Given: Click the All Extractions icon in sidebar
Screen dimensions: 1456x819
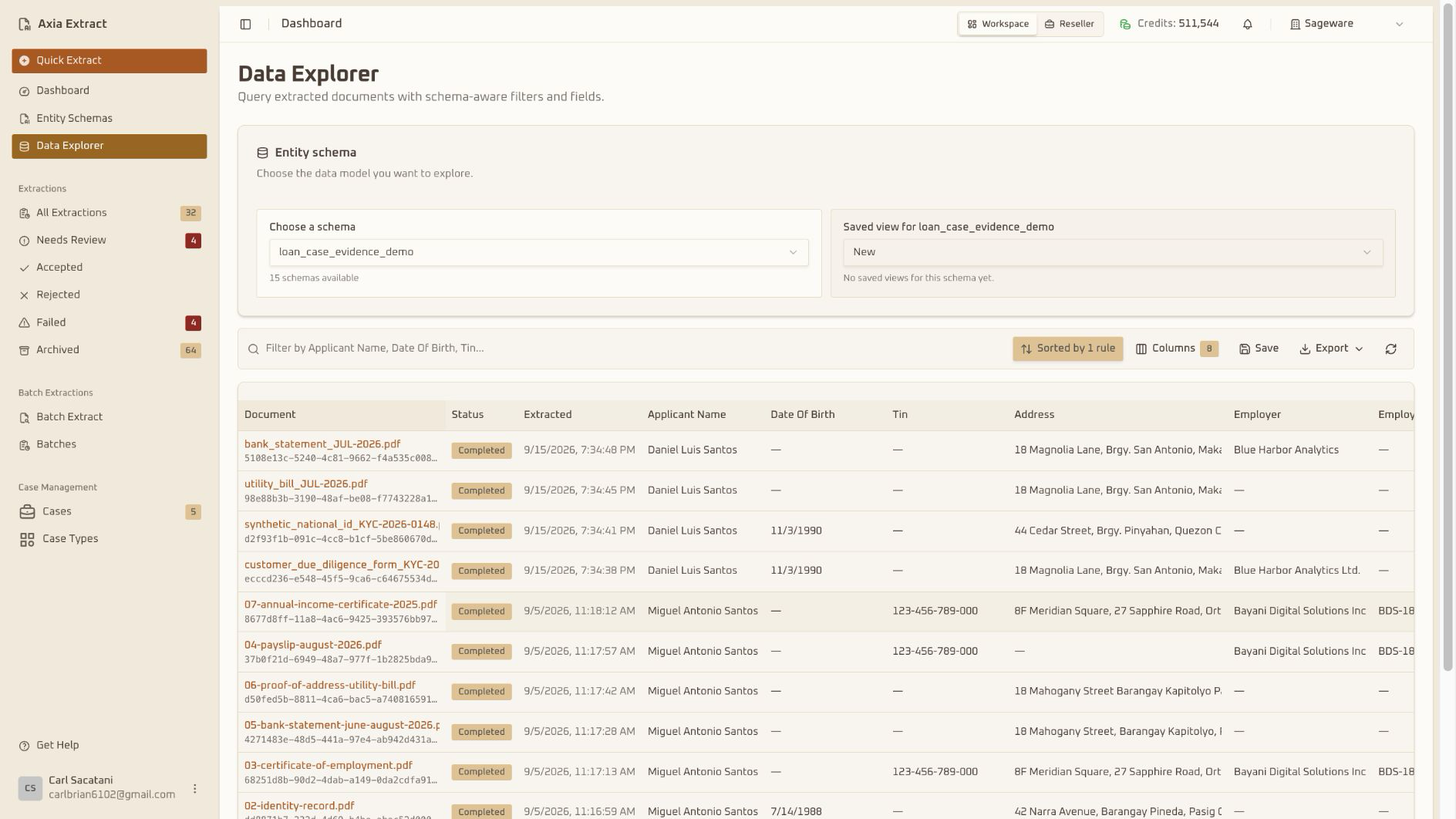Looking at the screenshot, I should (25, 213).
